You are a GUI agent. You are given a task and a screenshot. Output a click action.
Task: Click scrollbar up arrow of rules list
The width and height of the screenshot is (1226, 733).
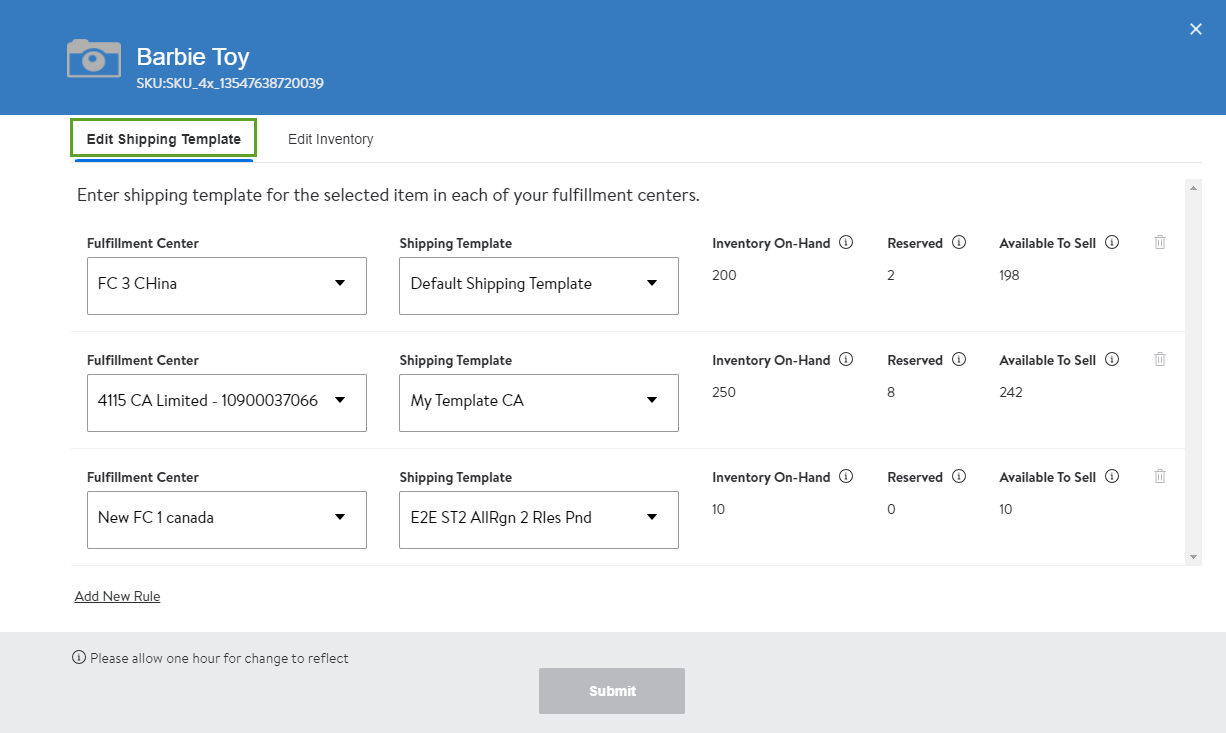[x=1193, y=187]
